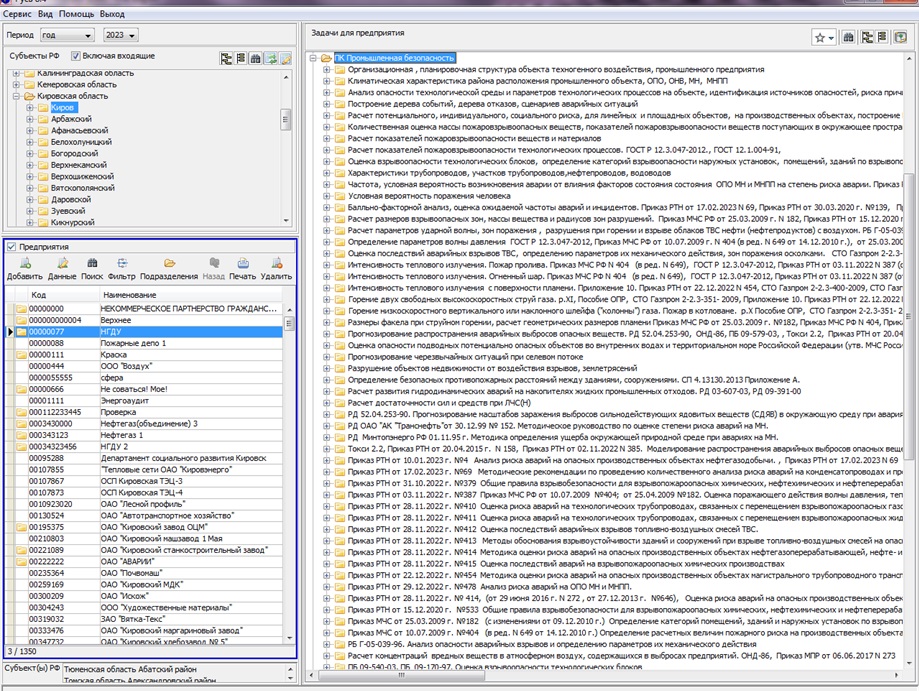Click the Наименование column header

(x=128, y=295)
